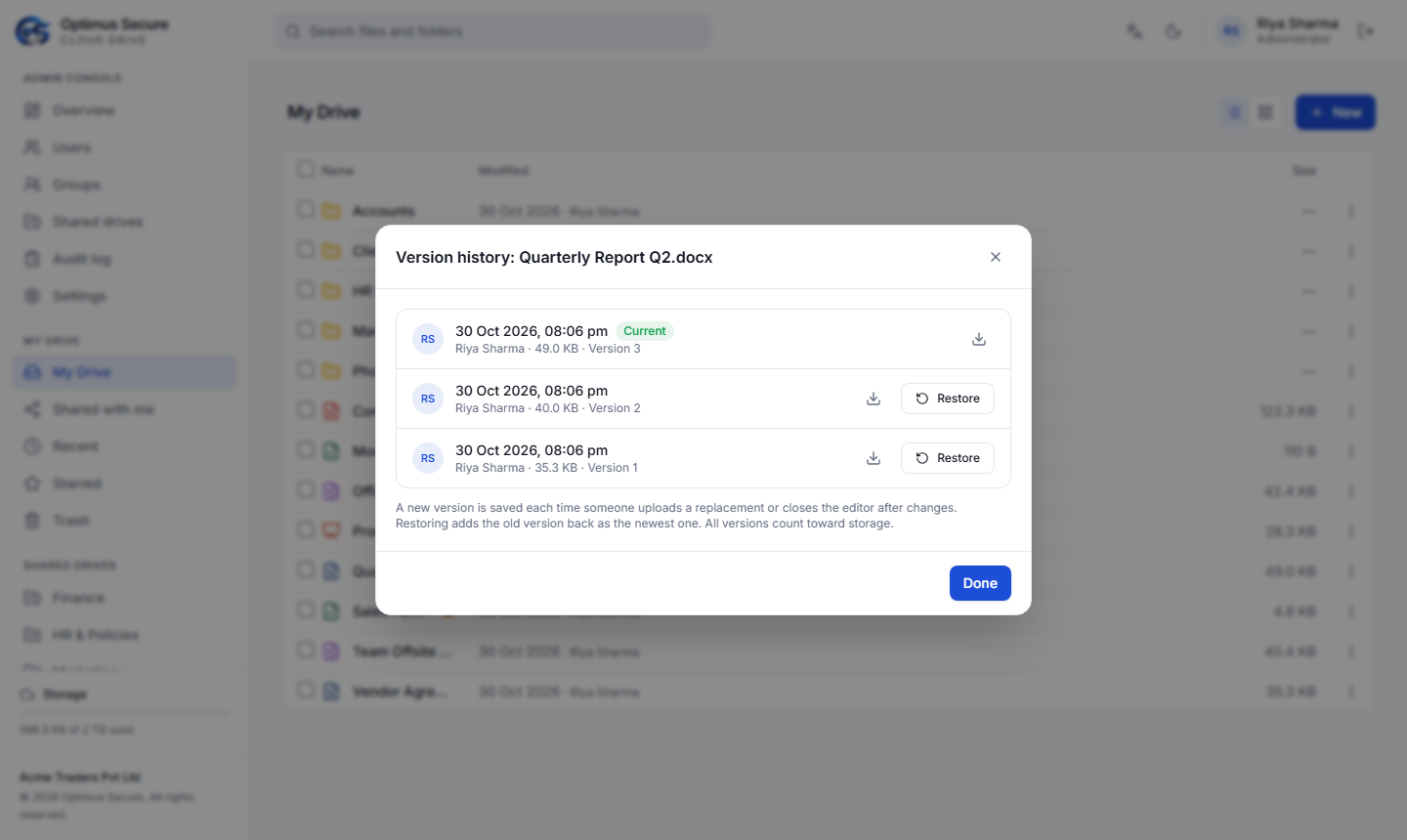
Task: Open Overview in the admin console sidebar
Action: (125, 110)
